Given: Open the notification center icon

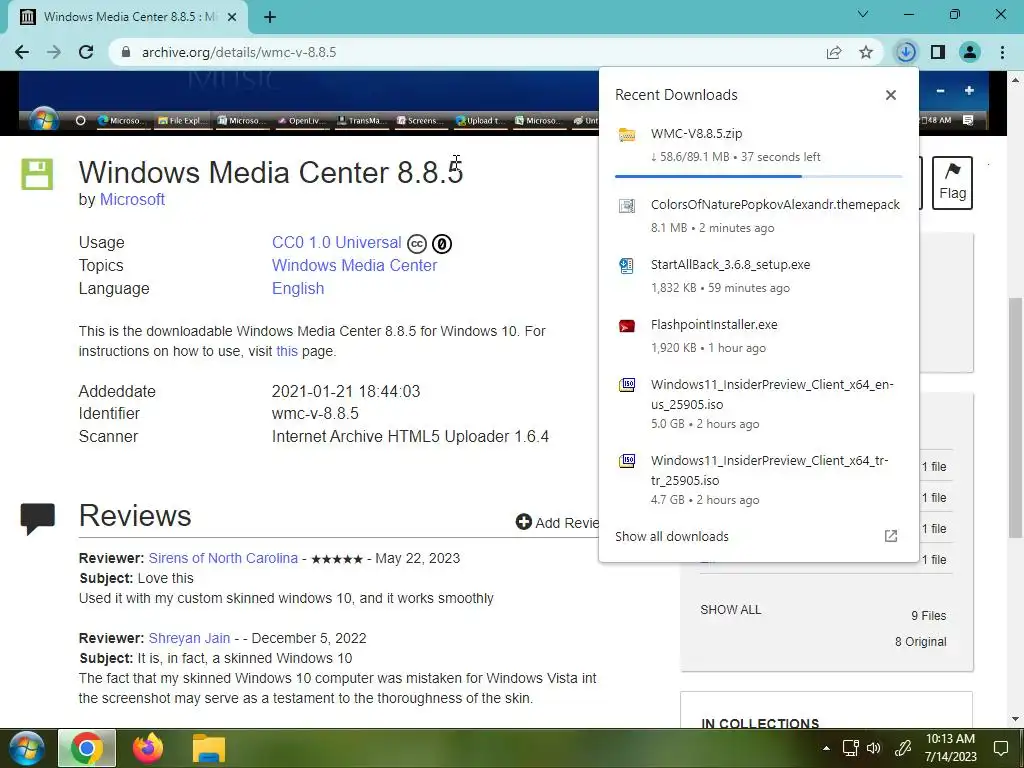Looking at the screenshot, I should click(x=1001, y=748).
